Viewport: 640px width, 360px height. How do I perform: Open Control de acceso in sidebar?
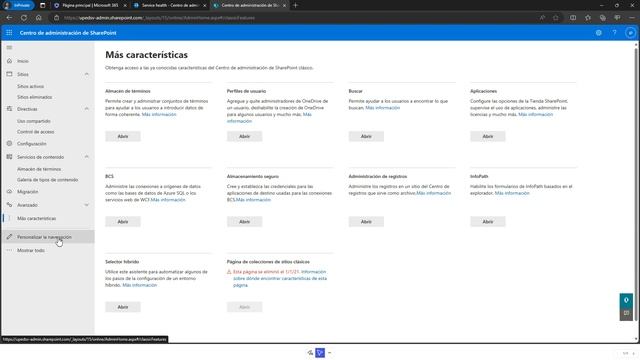point(36,132)
